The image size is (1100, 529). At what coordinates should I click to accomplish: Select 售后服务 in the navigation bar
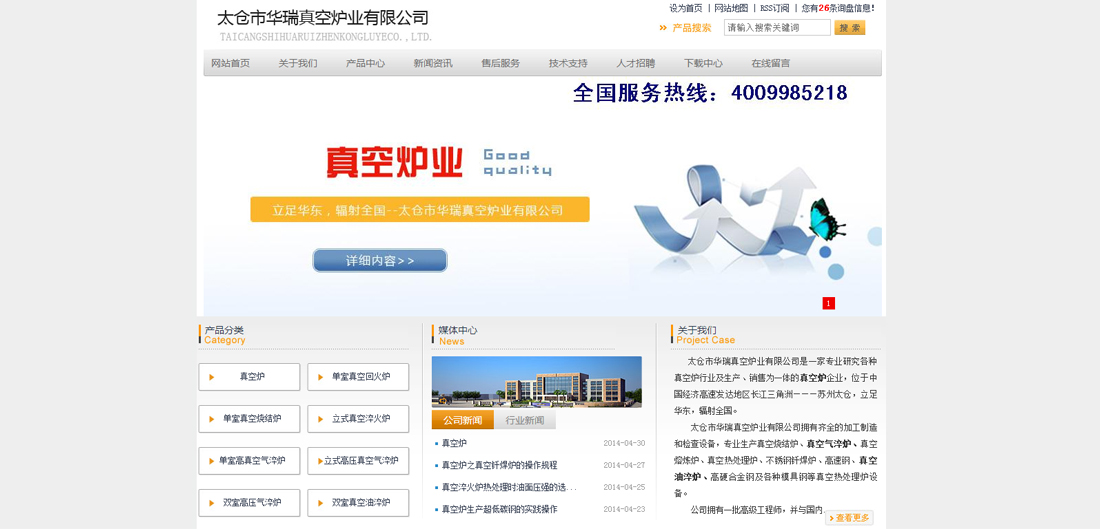point(501,63)
